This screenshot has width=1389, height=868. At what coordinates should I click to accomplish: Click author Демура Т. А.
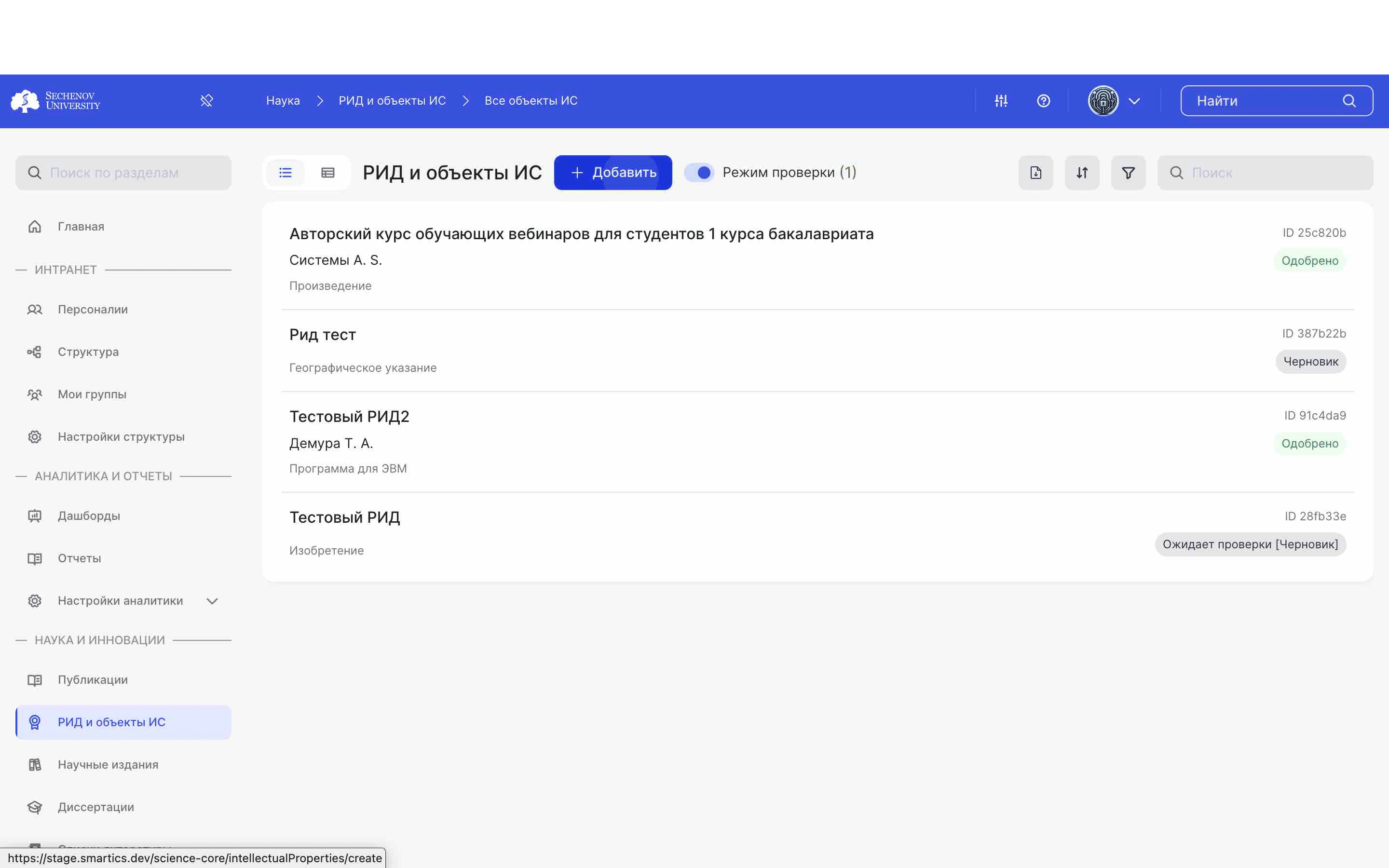[331, 443]
